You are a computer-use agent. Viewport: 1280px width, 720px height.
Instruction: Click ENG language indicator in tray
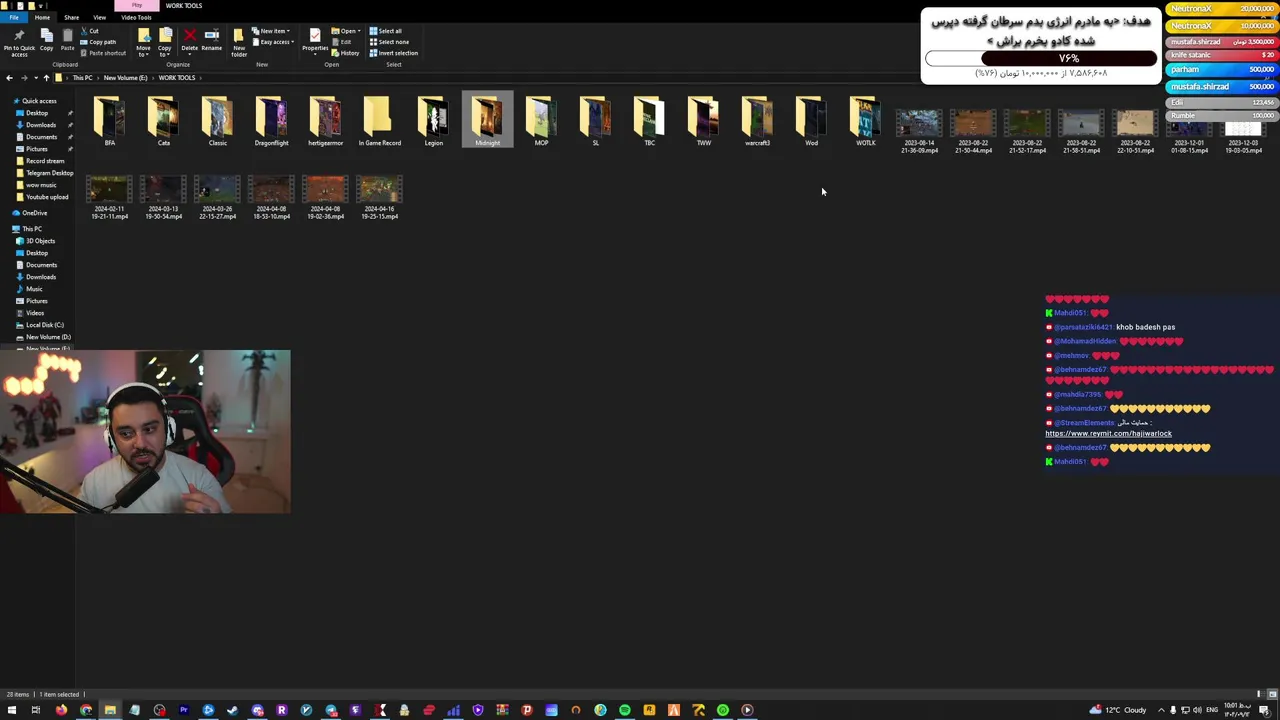pyautogui.click(x=1213, y=710)
